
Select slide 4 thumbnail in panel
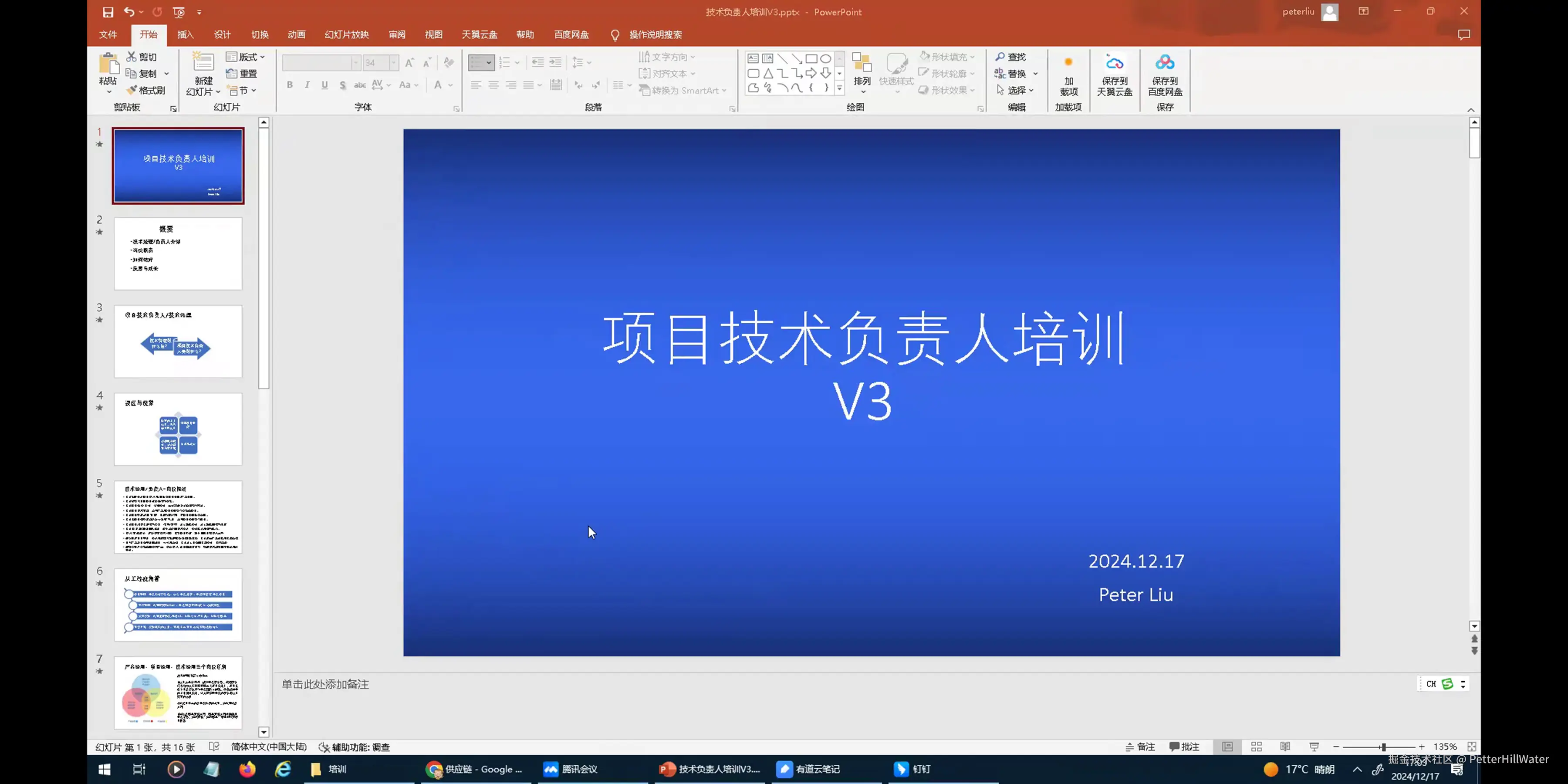178,429
